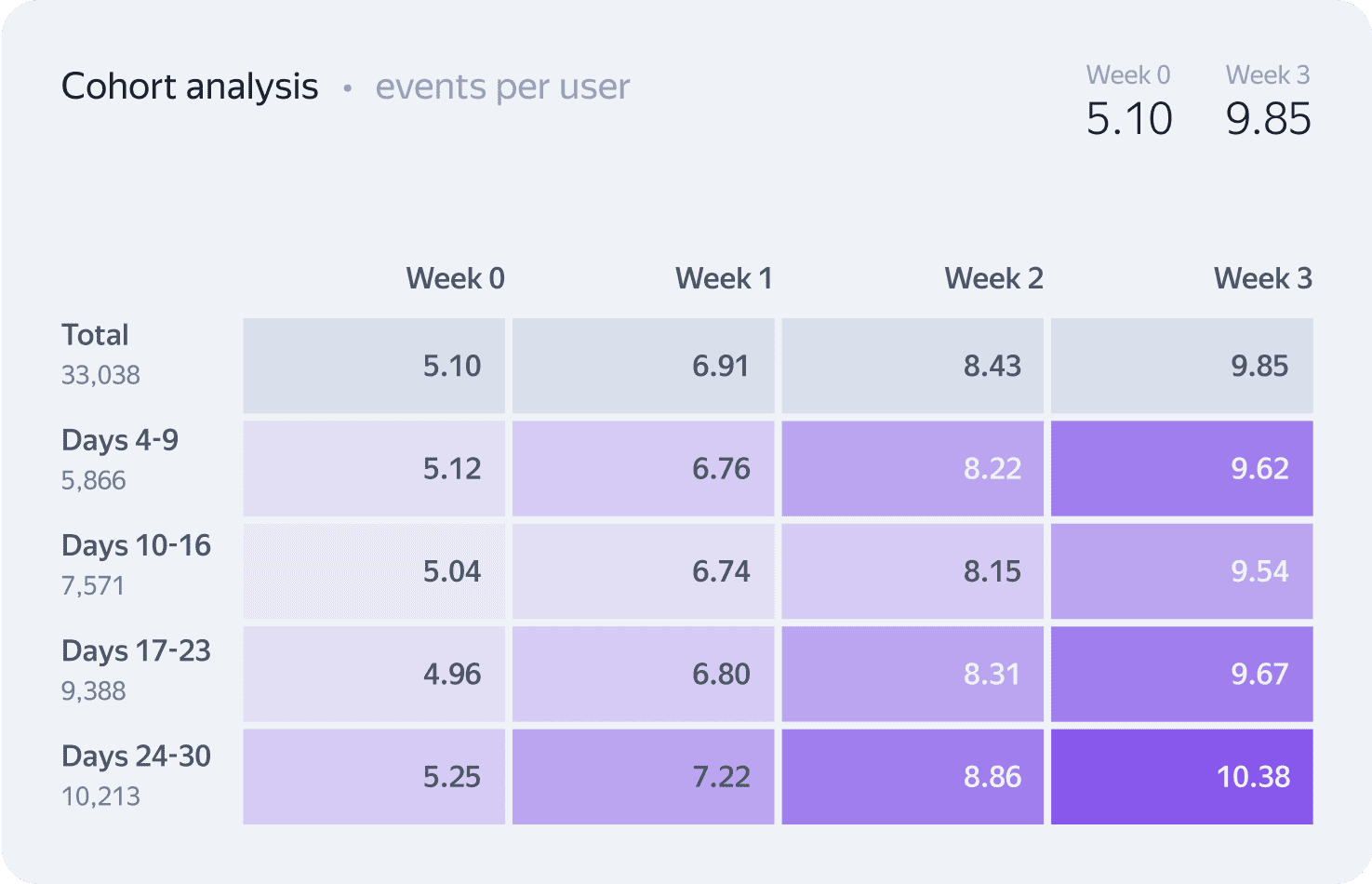Click the Days 10-16 Week 0 cell 5.04
The image size is (1372, 884).
point(374,571)
